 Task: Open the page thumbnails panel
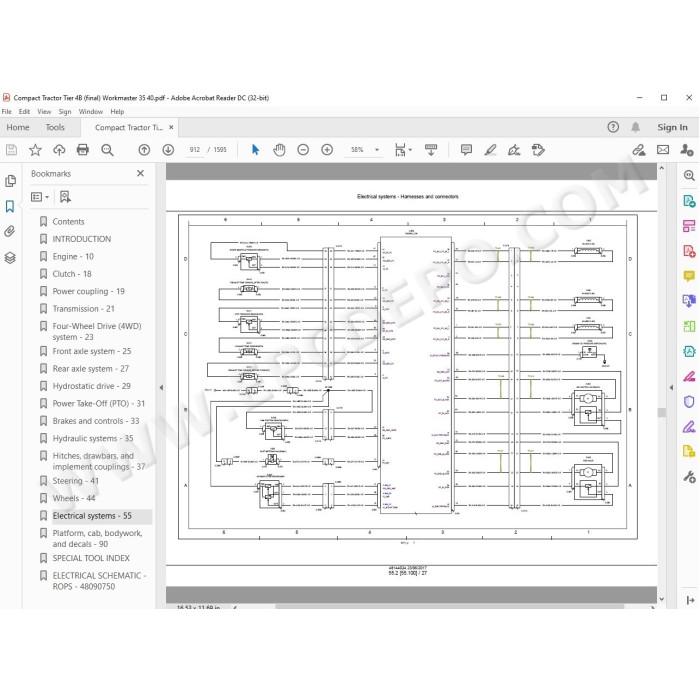pyautogui.click(x=10, y=181)
